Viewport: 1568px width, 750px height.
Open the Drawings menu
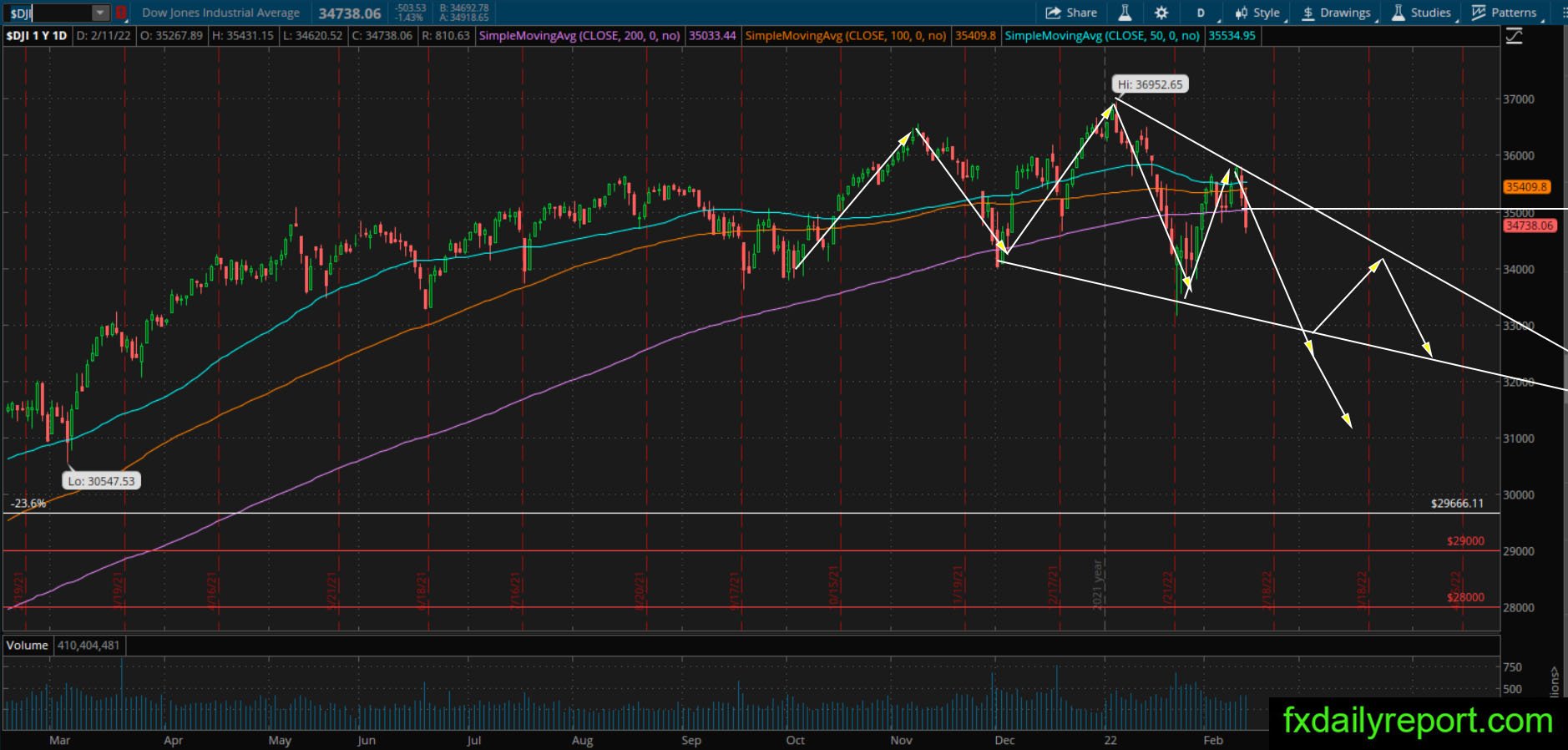coord(1336,13)
